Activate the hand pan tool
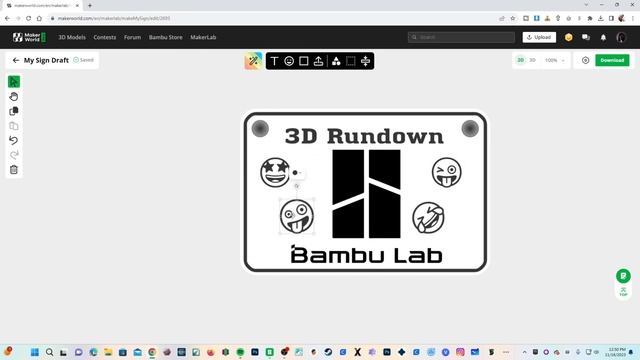This screenshot has width=640, height=360. (x=14, y=97)
